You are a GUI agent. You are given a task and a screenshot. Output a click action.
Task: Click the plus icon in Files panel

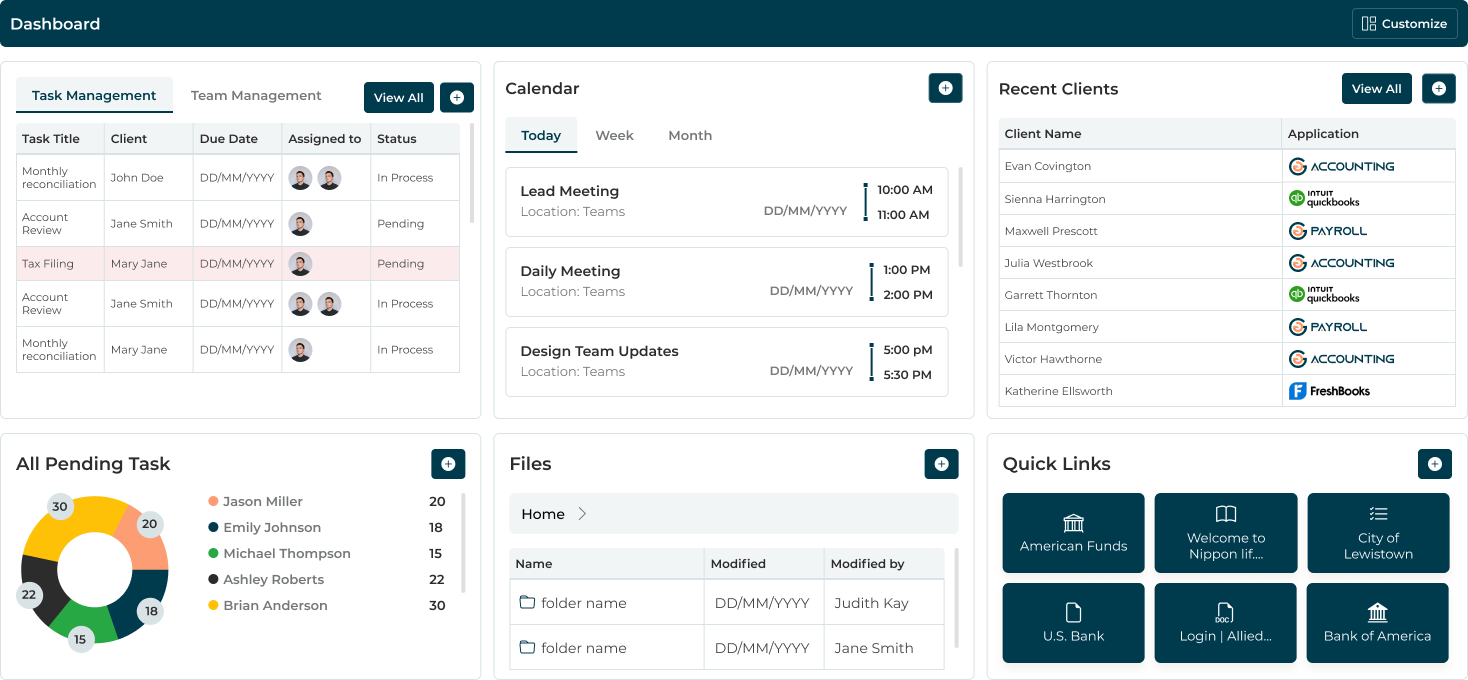tap(941, 463)
